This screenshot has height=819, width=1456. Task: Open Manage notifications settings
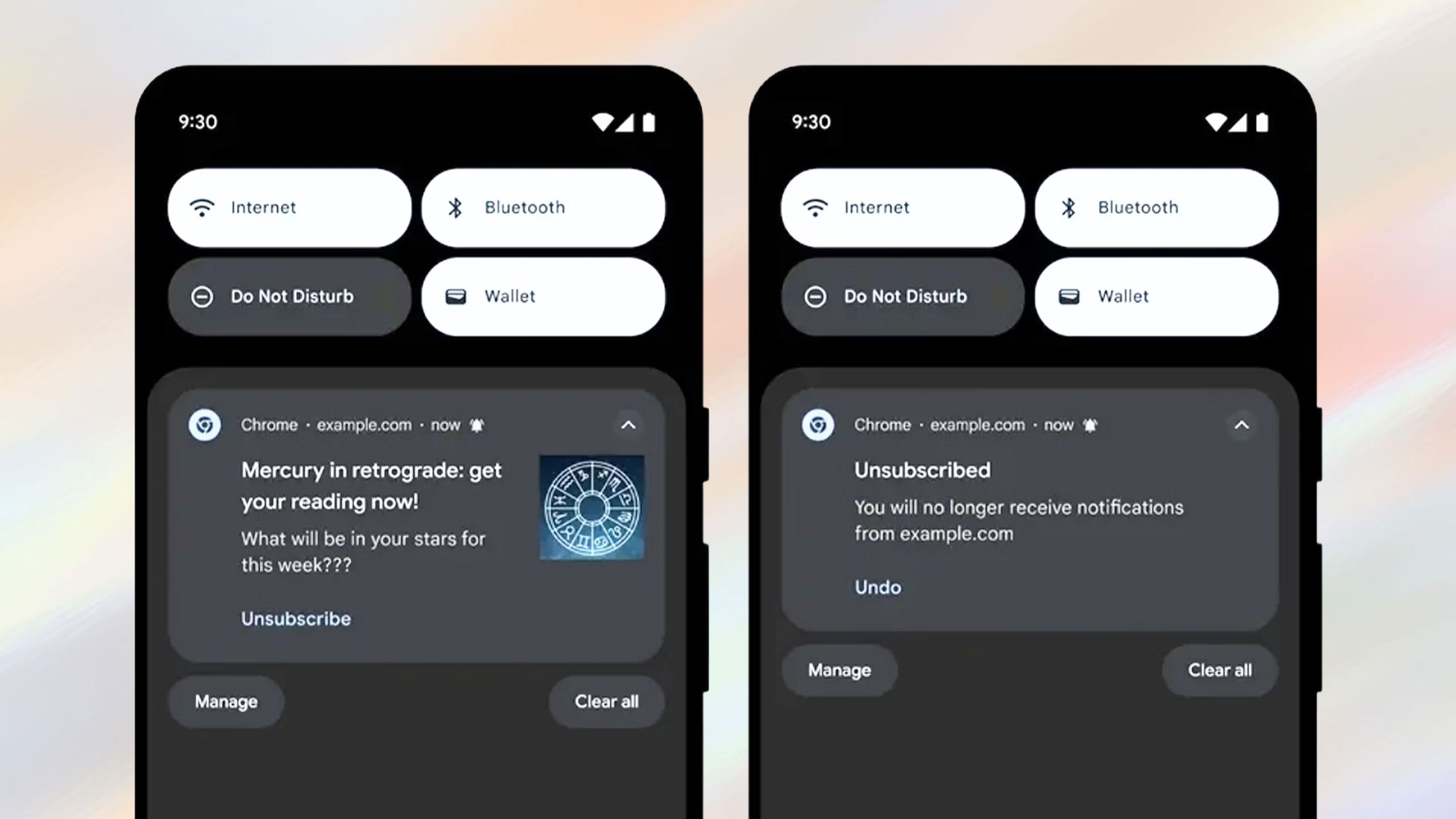[x=226, y=701]
